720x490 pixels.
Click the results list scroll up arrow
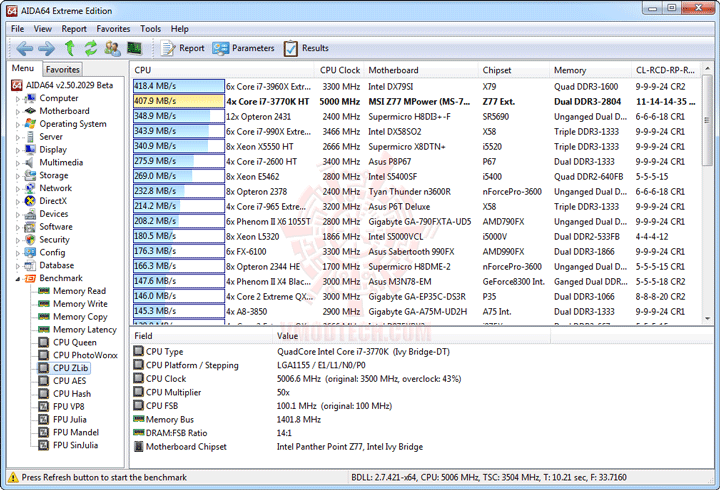(708, 68)
